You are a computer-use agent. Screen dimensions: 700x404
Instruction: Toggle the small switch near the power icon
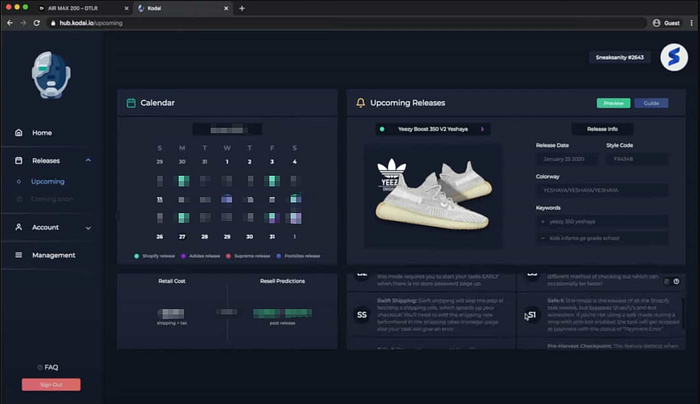click(x=667, y=281)
